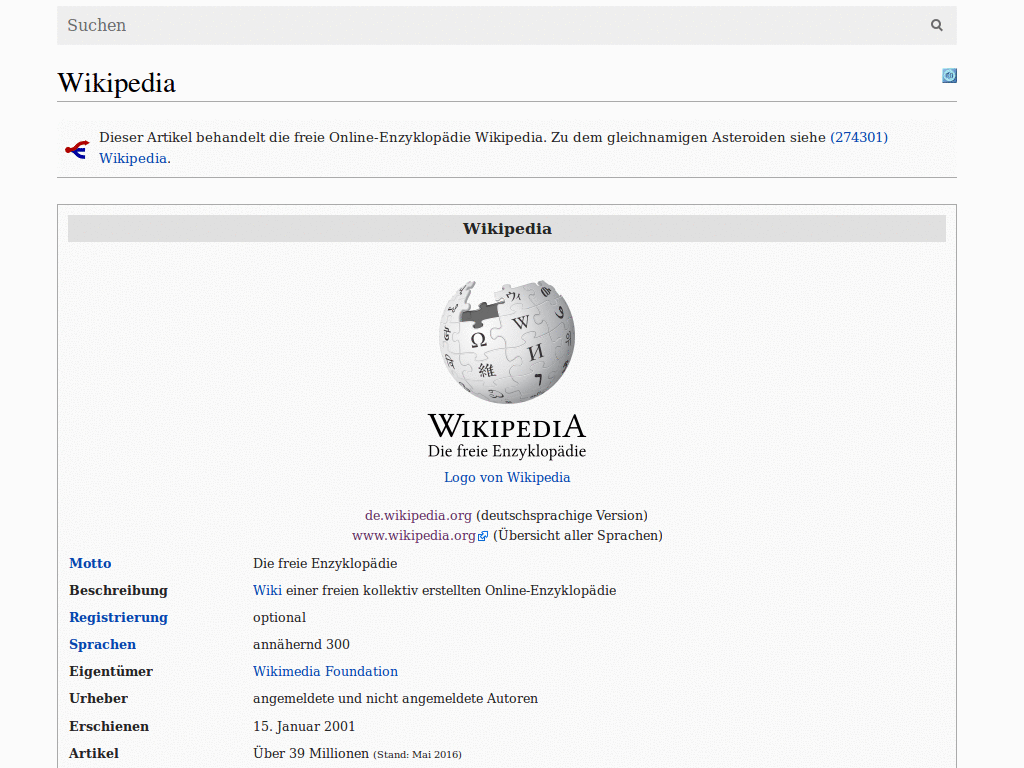Click the spoken-article icon beside the page title

click(950, 76)
